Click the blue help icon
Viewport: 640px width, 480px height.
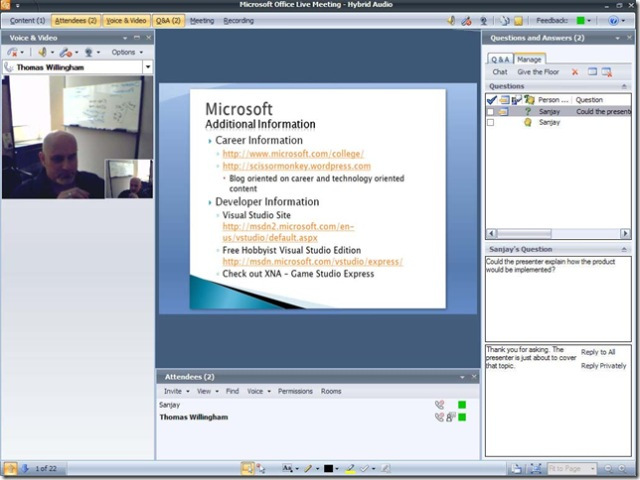coord(613,20)
